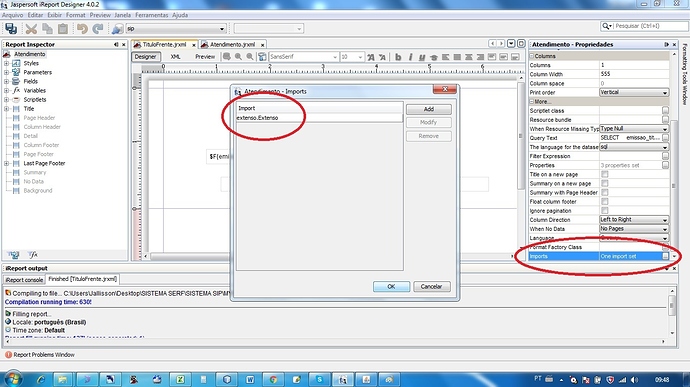690x387 pixels.
Task: Click OK in the Imports dialog
Action: 391,287
